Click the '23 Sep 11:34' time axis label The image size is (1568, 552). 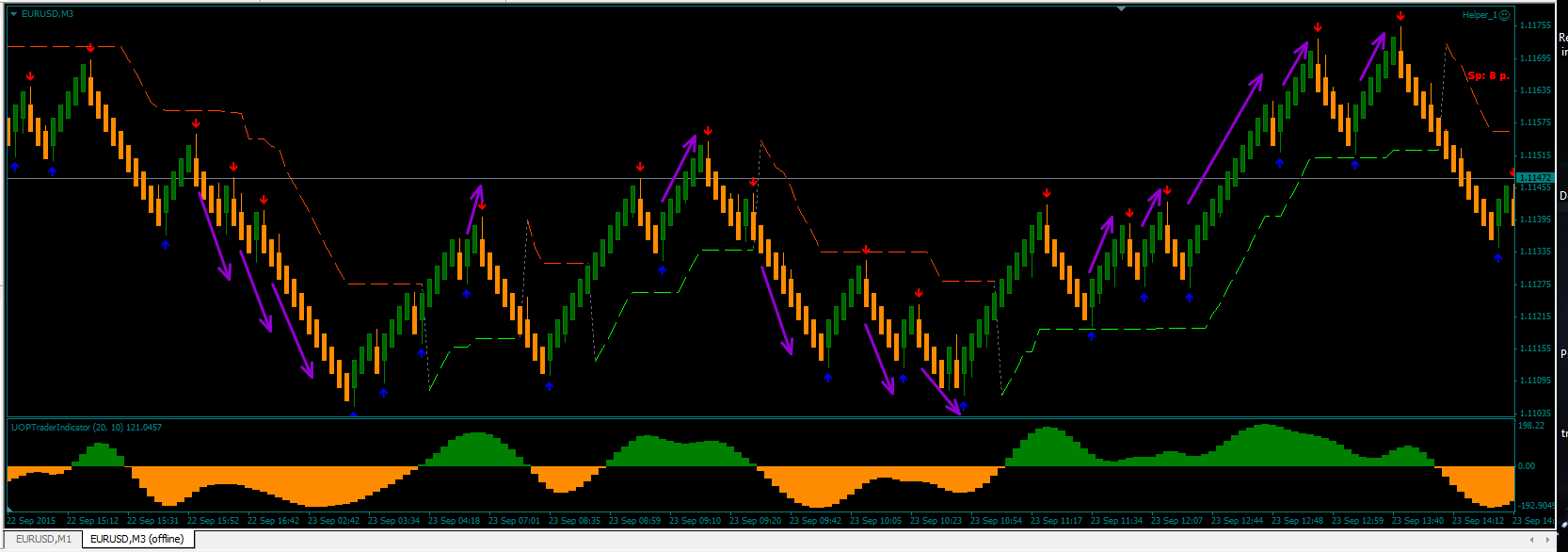(x=1117, y=521)
